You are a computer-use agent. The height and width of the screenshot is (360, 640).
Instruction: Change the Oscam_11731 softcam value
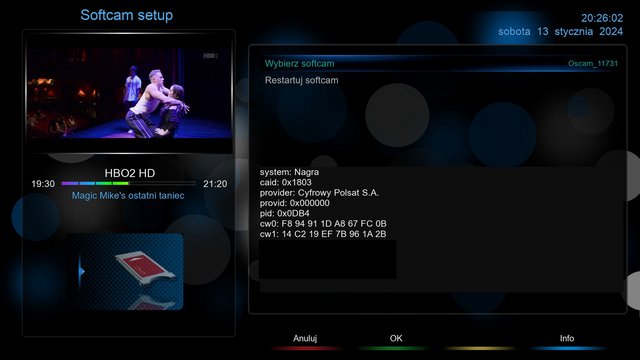click(593, 64)
